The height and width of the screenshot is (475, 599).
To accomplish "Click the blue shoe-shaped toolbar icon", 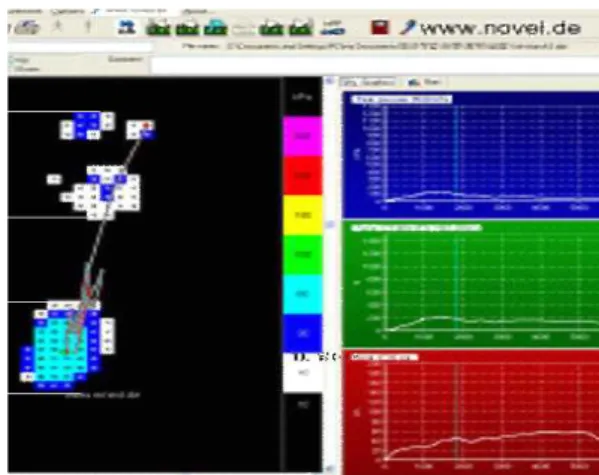I will pos(332,28).
